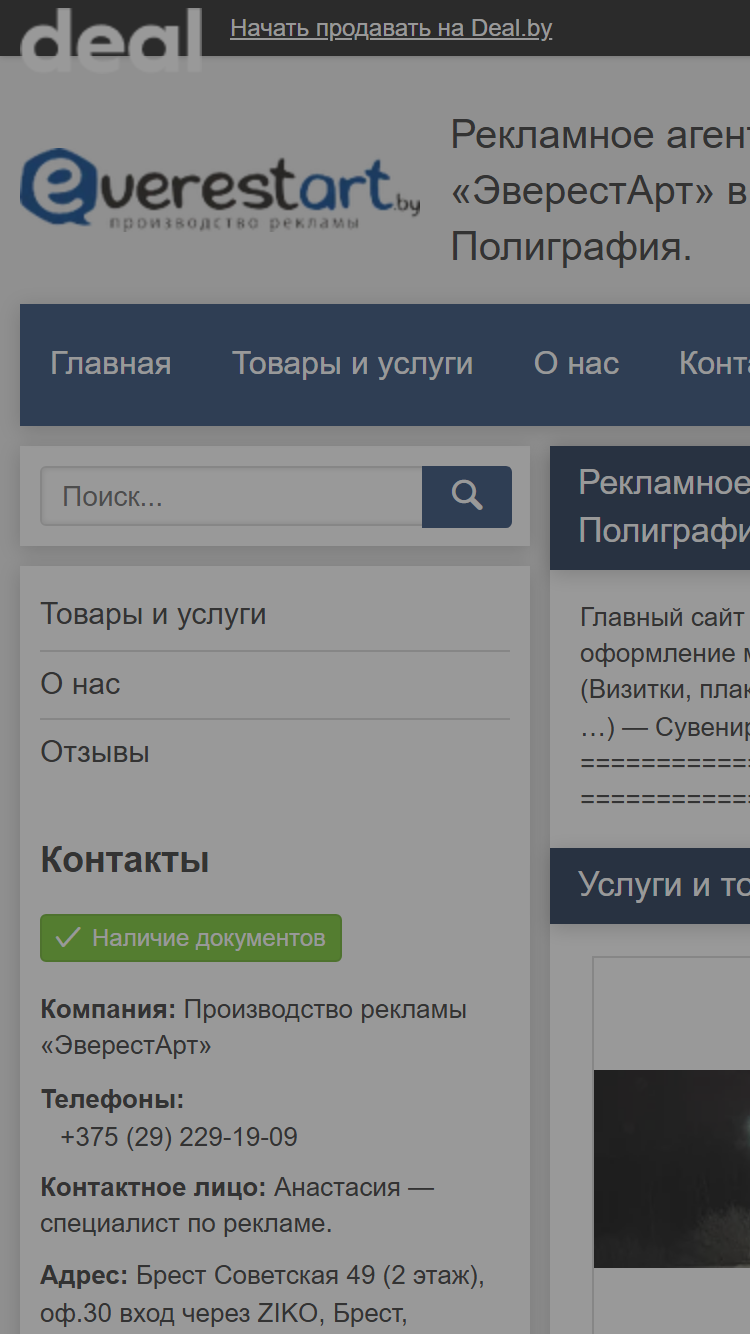Click the dark product thumbnail image
This screenshot has width=750, height=1334.
[x=672, y=1169]
